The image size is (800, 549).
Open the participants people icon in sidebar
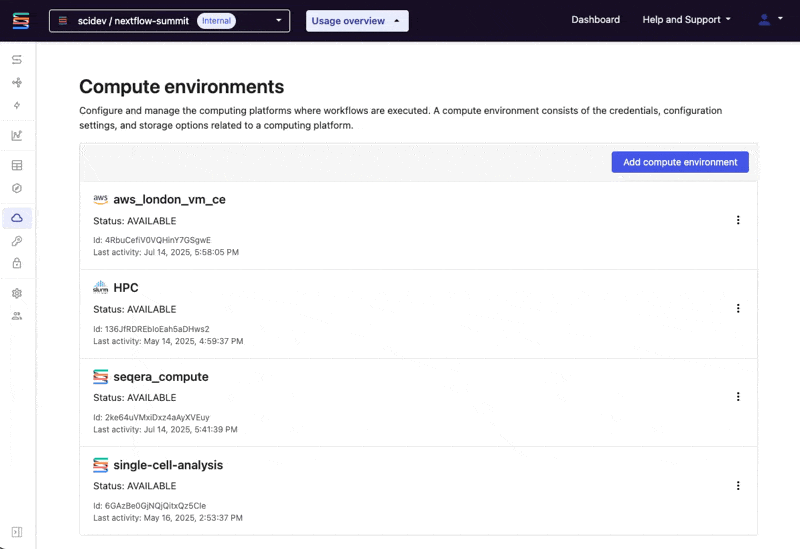click(17, 316)
